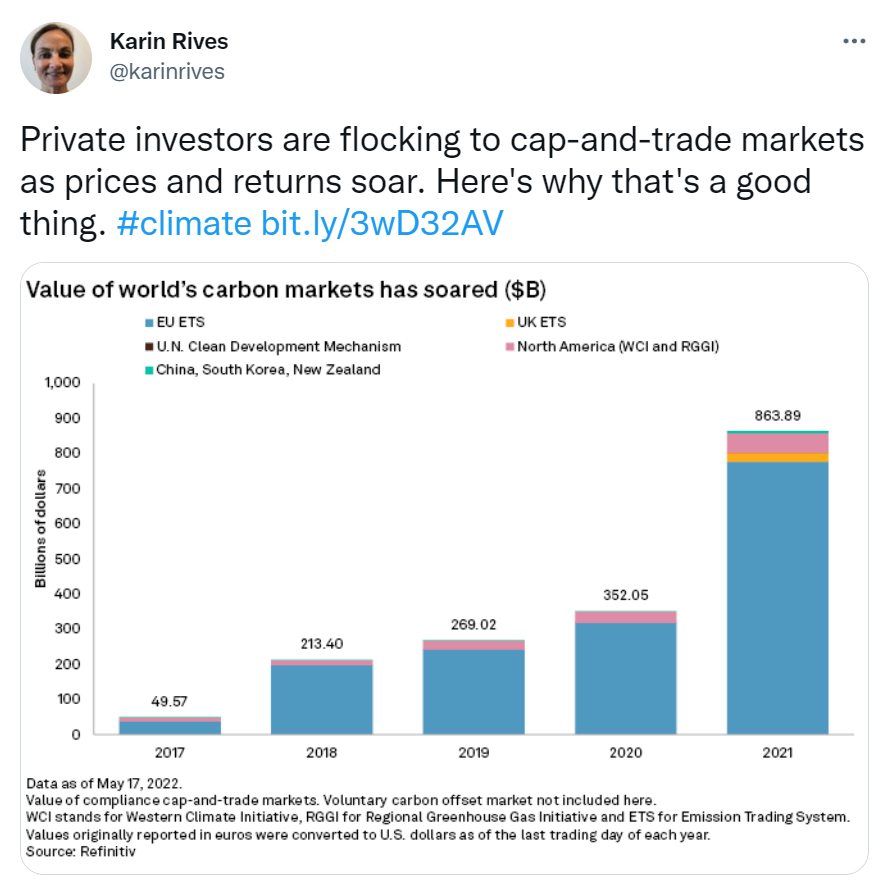The width and height of the screenshot is (890, 892).
Task: Open the #climate hashtag
Action: pyautogui.click(x=183, y=223)
